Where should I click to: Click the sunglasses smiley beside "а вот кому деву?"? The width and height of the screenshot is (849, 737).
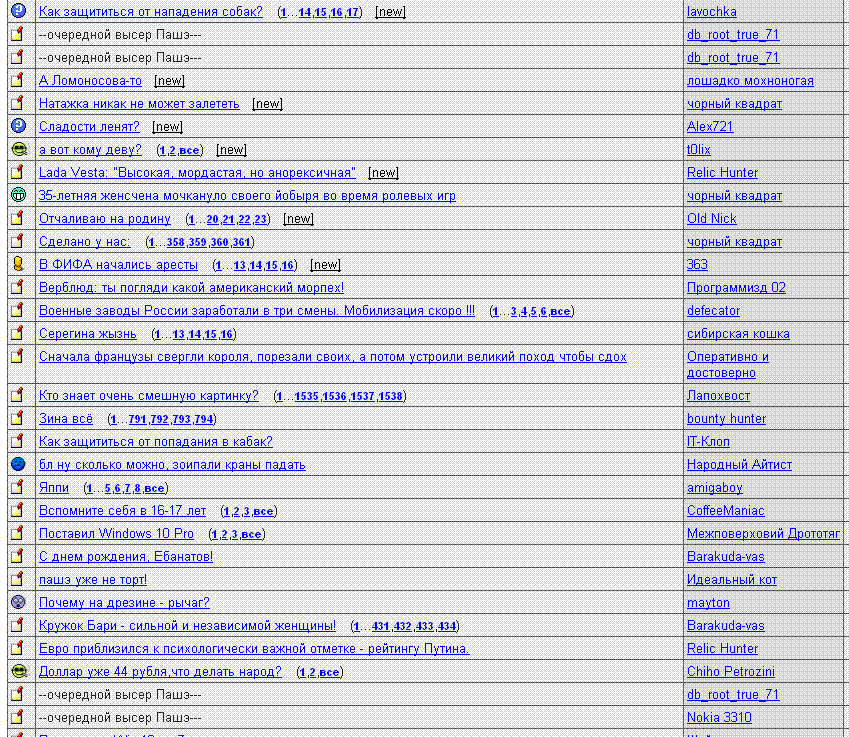tap(17, 149)
